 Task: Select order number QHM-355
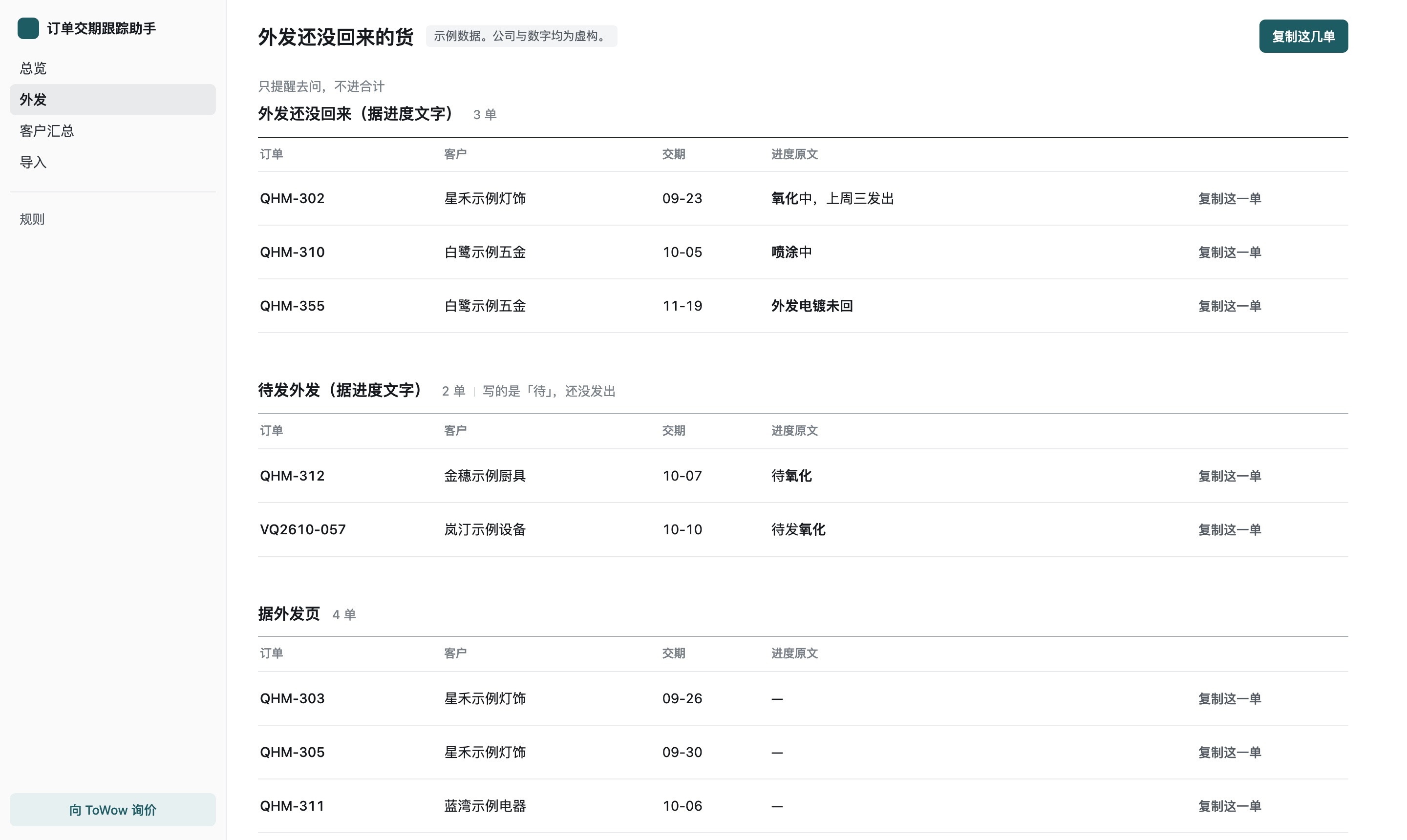[292, 306]
